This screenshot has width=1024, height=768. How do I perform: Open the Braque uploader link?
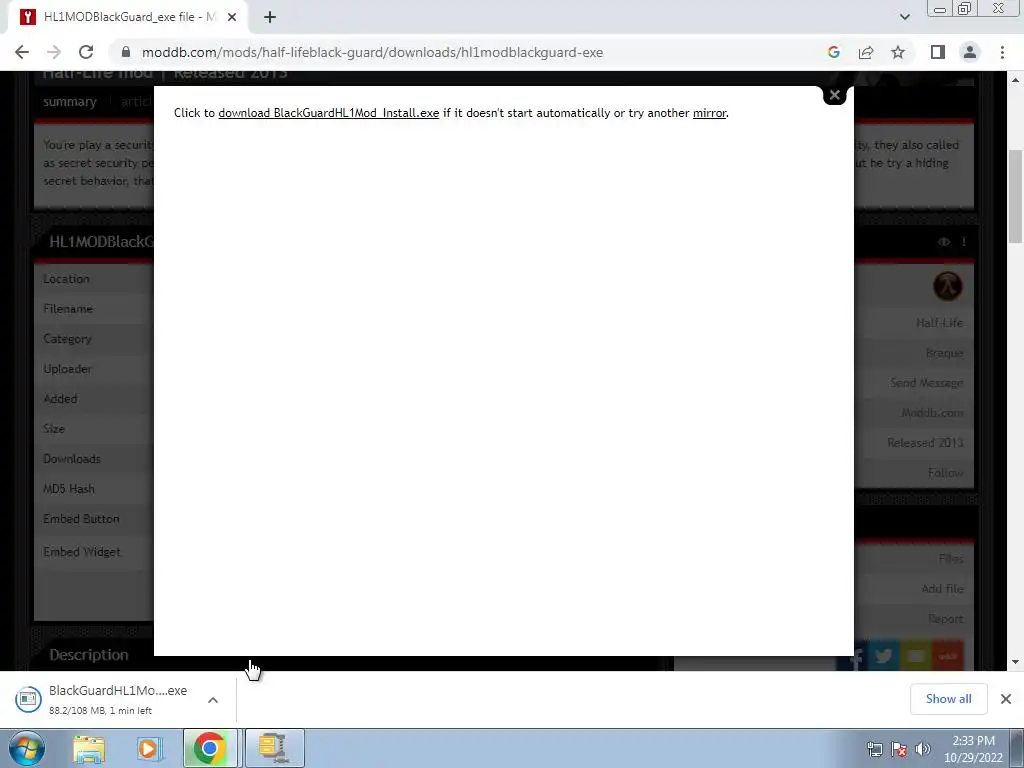[x=944, y=353]
